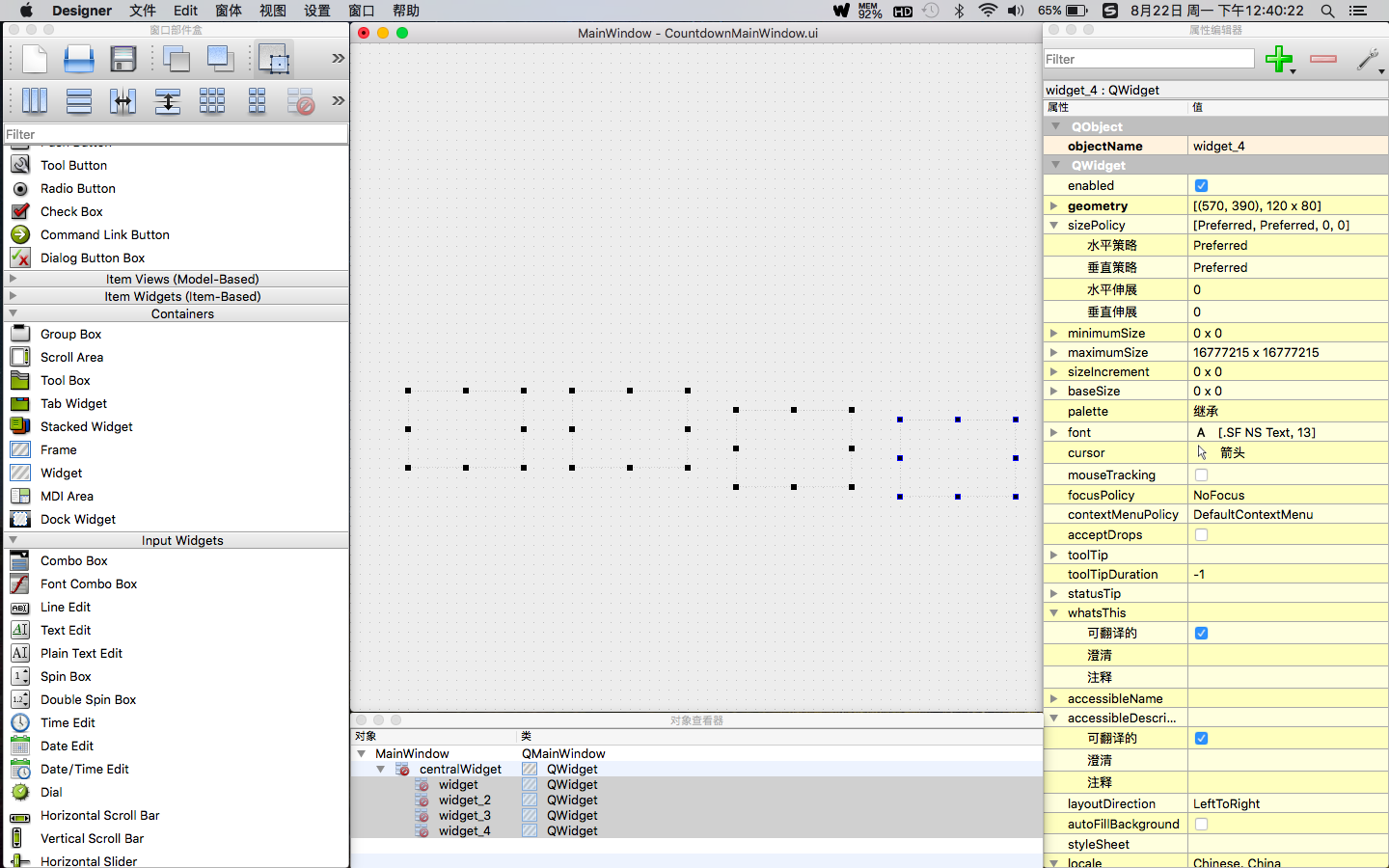Viewport: 1389px width, 868px height.
Task: Apply the Lay Out Horizontally icon
Action: point(34,101)
